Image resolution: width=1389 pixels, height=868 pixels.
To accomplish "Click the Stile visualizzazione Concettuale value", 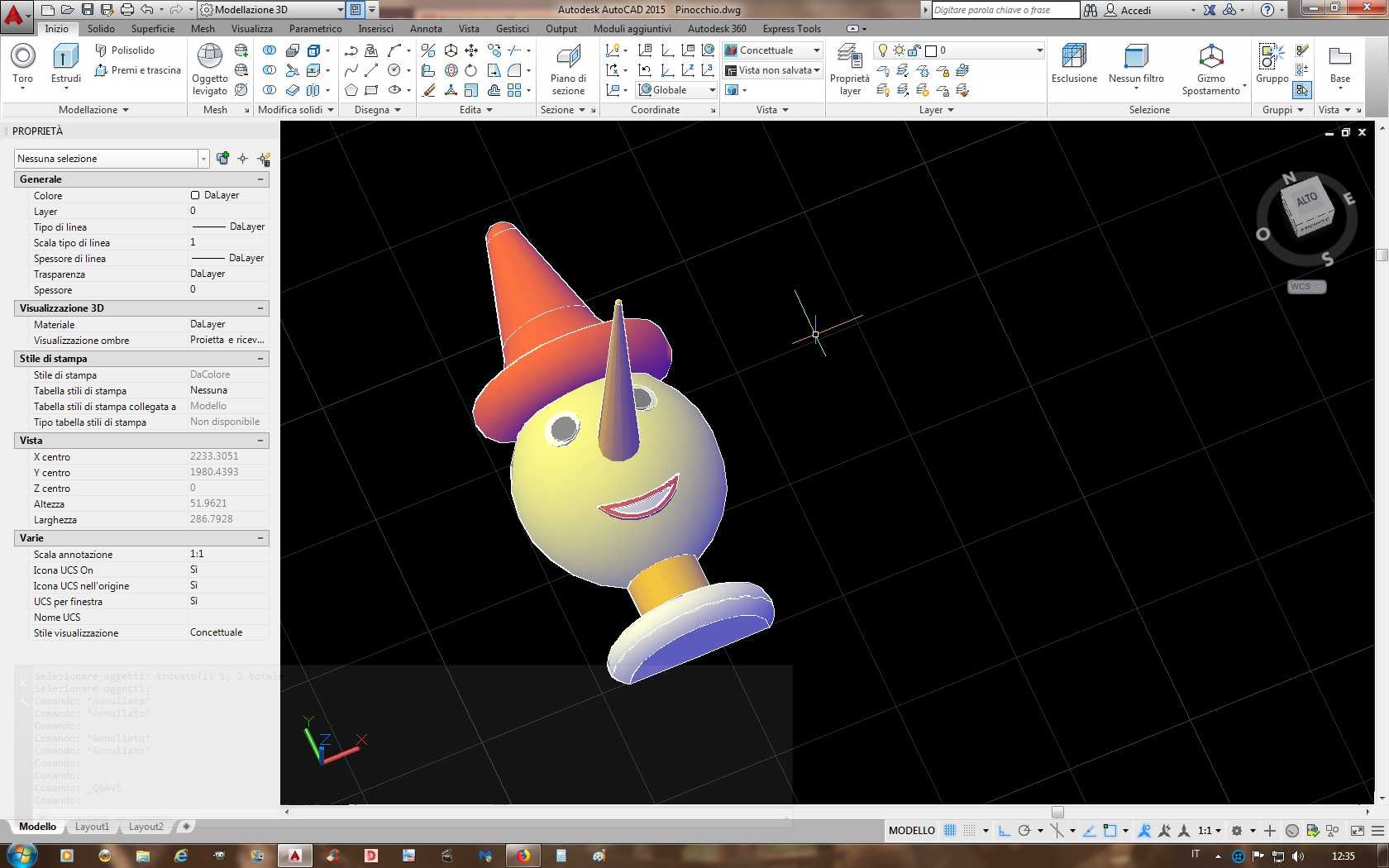I will (217, 632).
